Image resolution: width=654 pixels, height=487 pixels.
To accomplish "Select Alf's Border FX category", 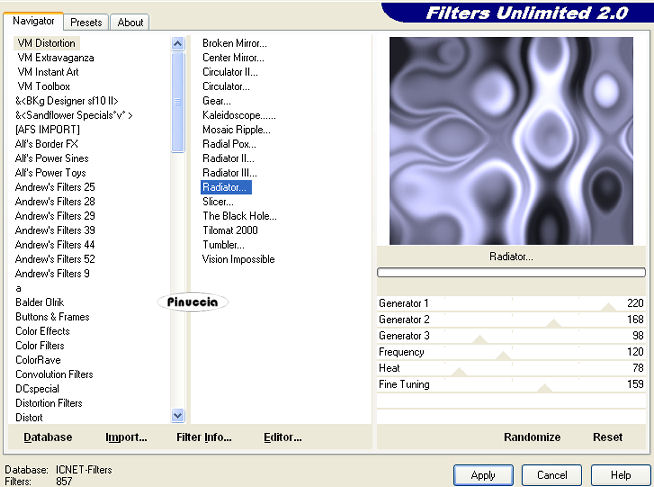I will (x=46, y=144).
